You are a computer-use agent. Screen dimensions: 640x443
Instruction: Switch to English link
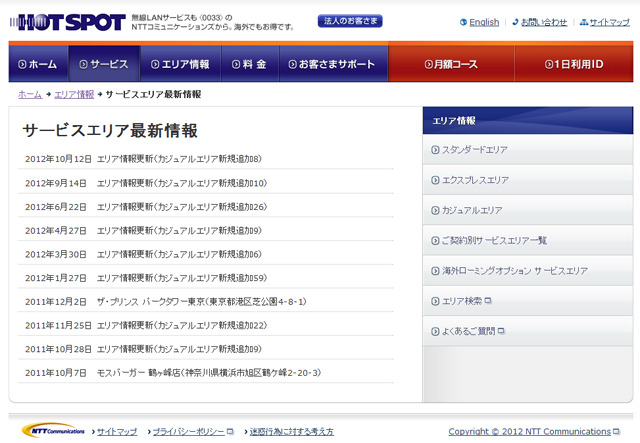tap(484, 22)
